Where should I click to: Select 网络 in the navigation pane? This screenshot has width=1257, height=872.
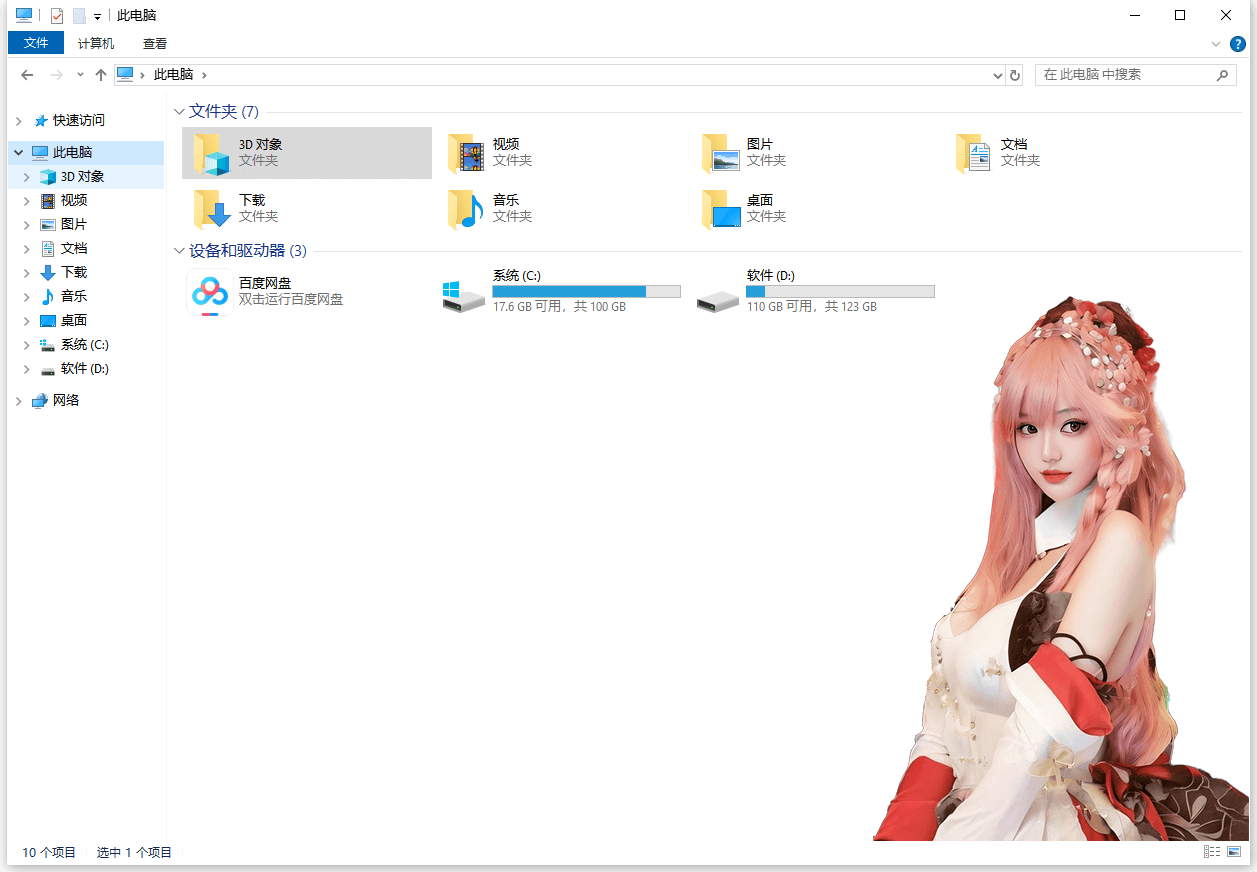(x=66, y=401)
